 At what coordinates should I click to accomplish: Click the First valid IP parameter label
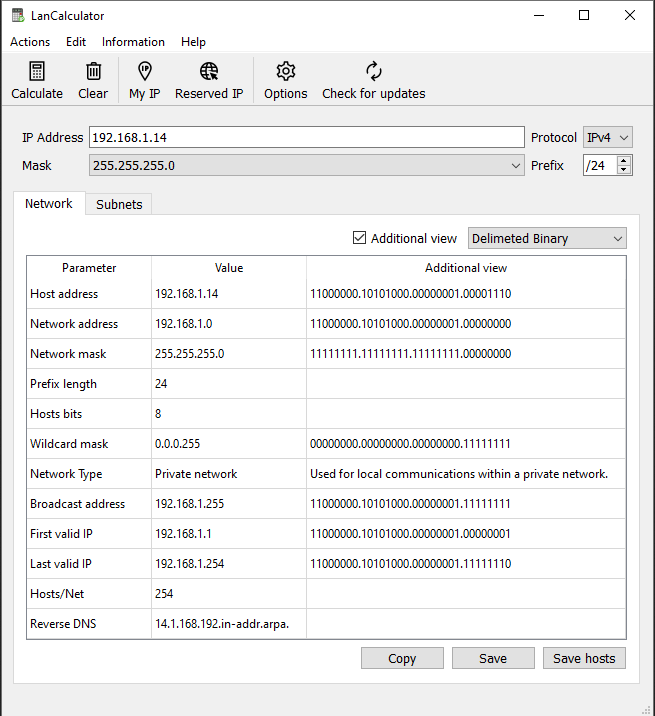tap(61, 534)
